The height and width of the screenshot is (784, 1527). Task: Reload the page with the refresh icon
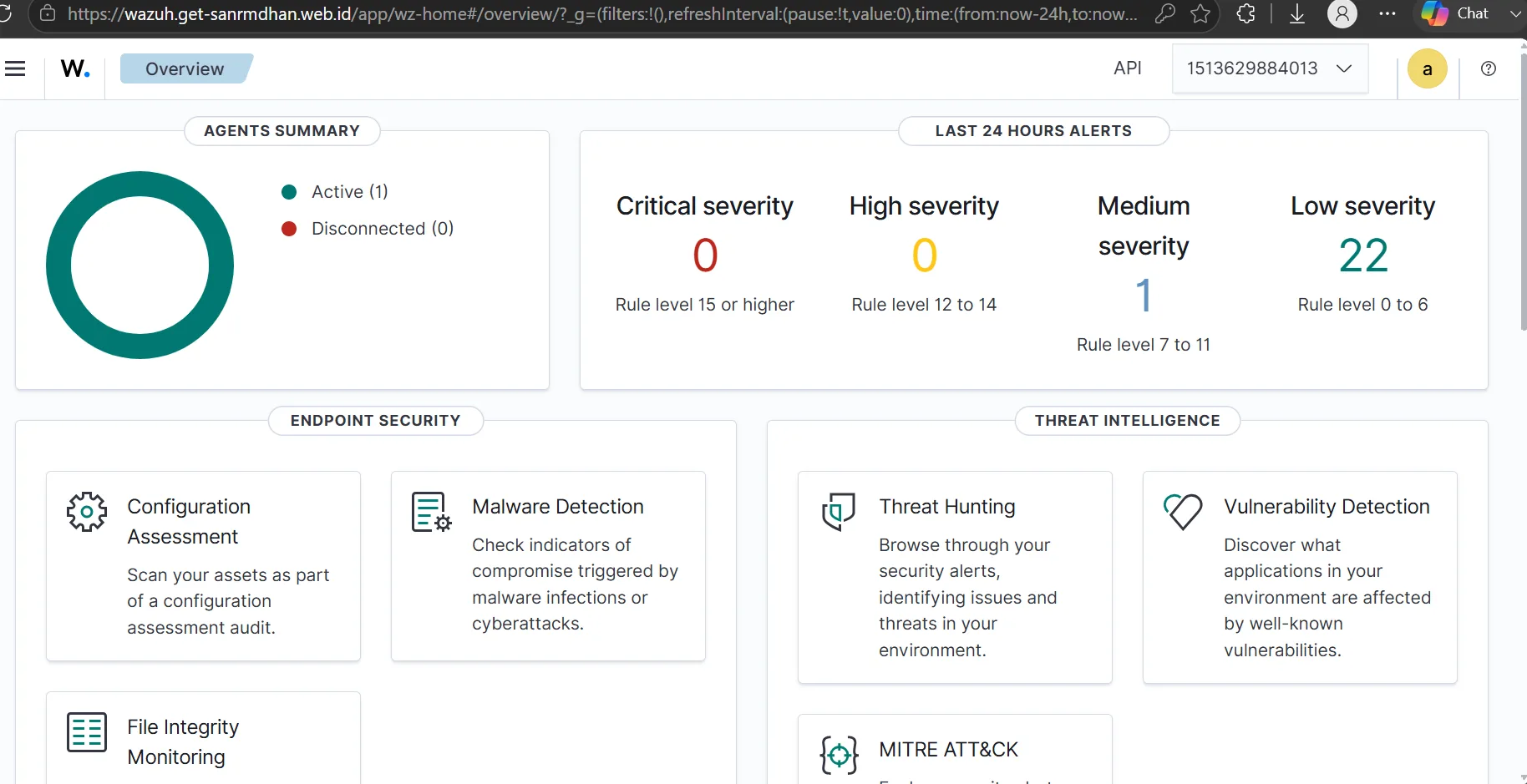click(x=5, y=13)
